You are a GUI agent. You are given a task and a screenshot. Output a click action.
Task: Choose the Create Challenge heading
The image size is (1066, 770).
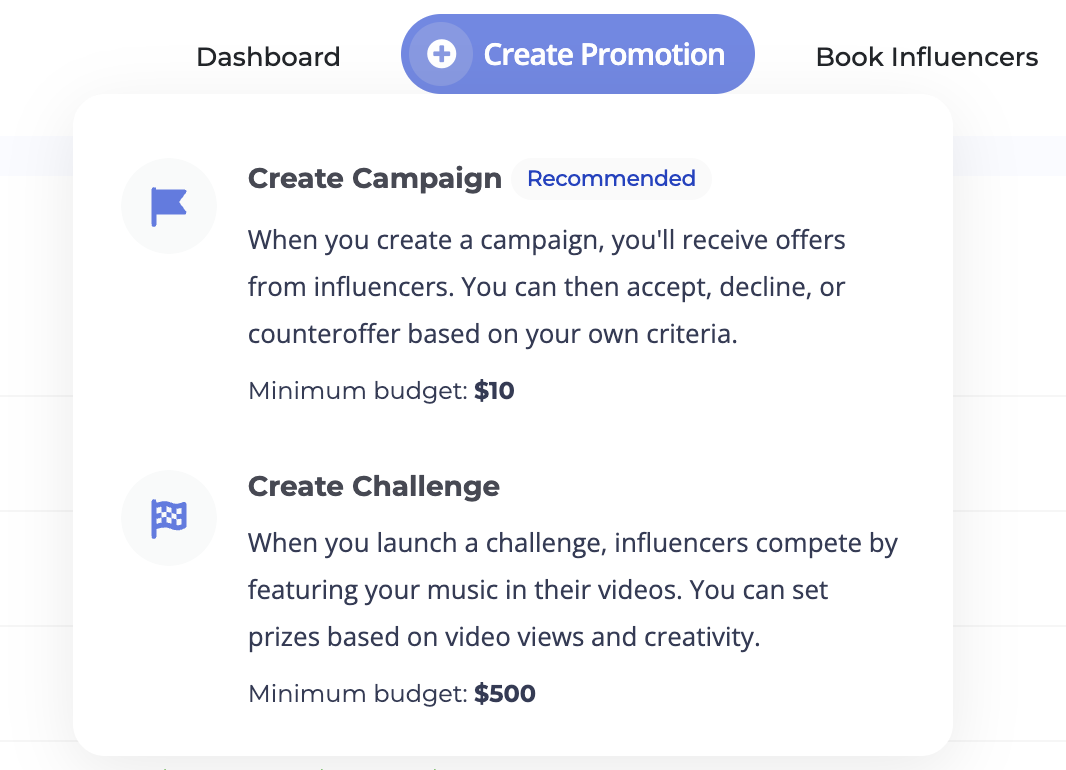point(373,487)
